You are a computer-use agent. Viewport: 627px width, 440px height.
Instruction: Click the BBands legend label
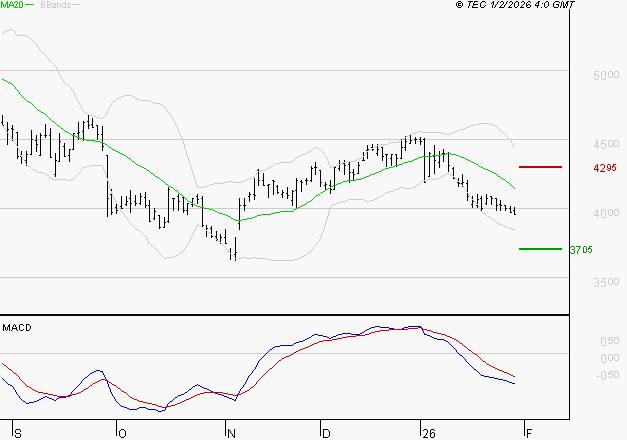(x=56, y=5)
